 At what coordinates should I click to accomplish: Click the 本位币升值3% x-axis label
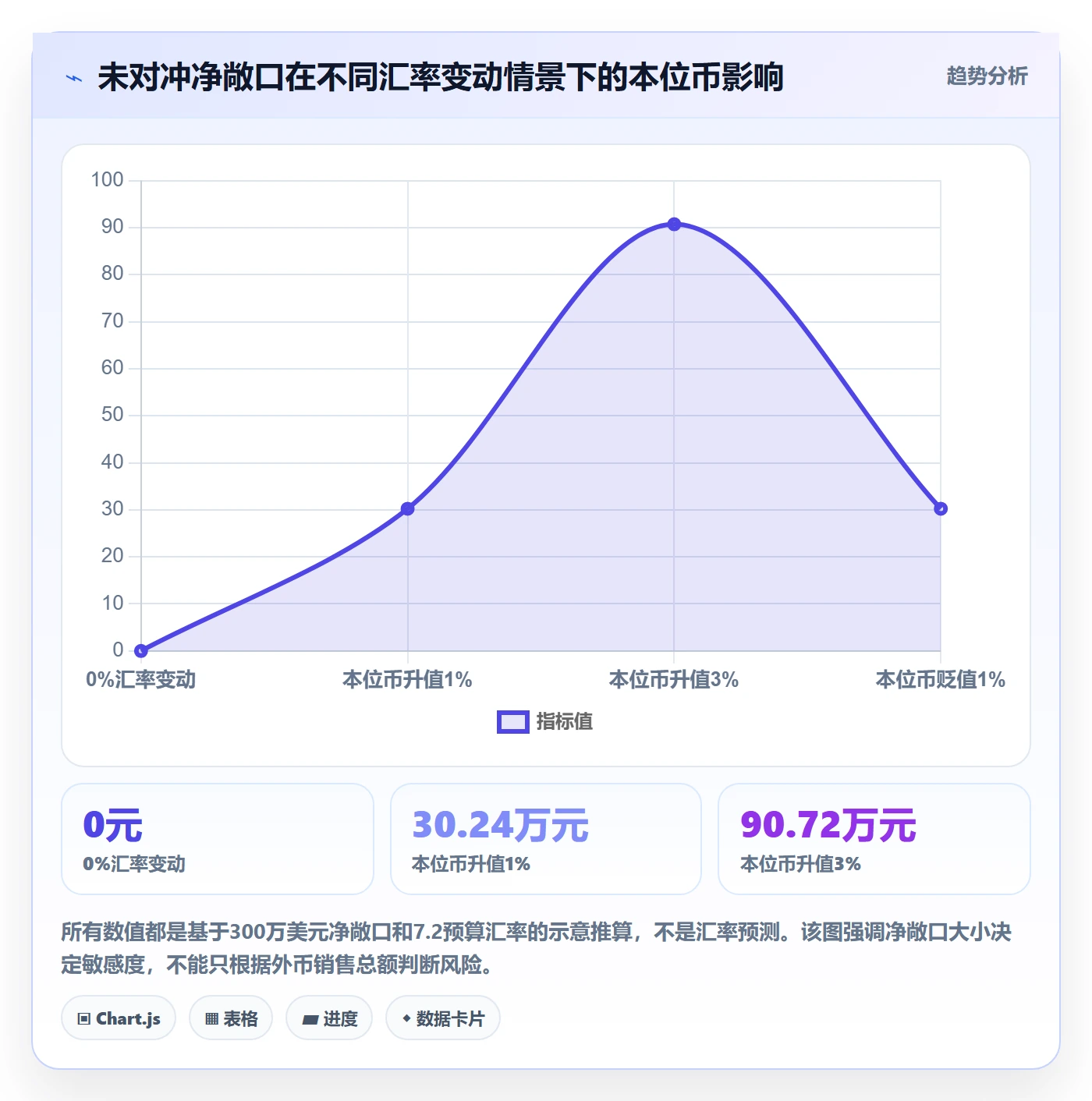[674, 680]
